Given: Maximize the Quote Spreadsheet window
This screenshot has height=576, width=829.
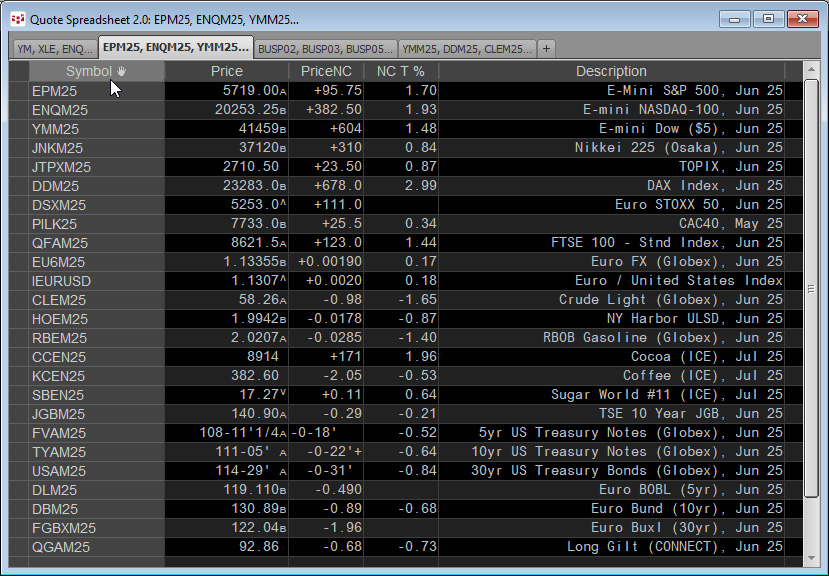Looking at the screenshot, I should [768, 20].
